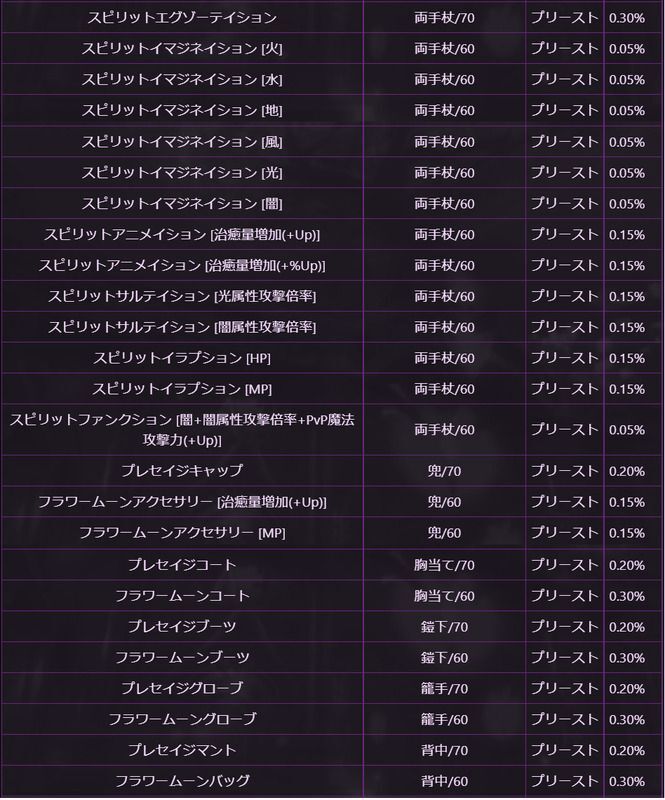Select スピリットアニメイション [治癒量増加(+%Up)] entry
This screenshot has width=665, height=800.
181,266
